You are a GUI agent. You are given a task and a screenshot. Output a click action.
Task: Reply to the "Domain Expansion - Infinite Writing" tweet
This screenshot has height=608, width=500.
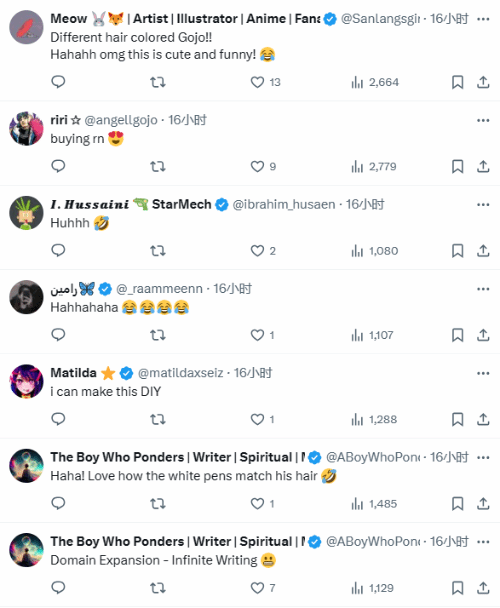58,587
